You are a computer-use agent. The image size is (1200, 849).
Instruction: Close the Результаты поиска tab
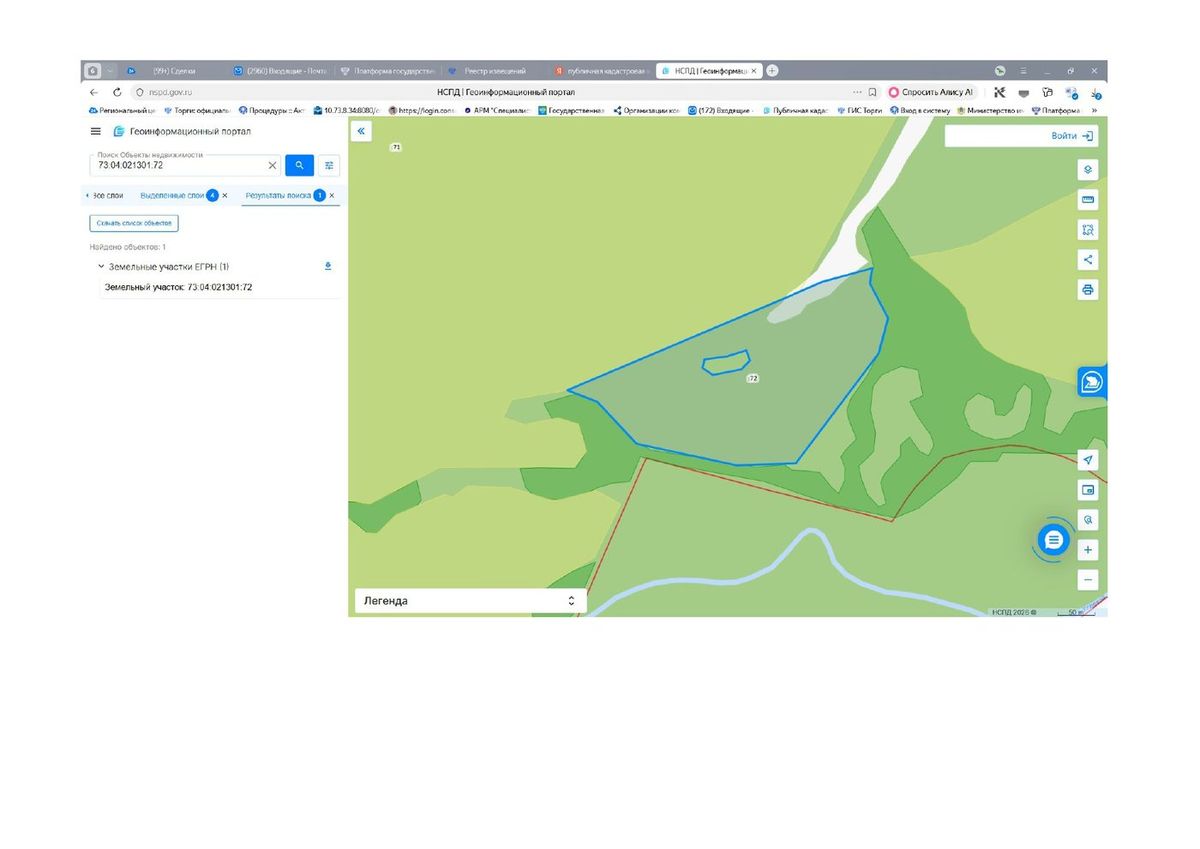332,196
